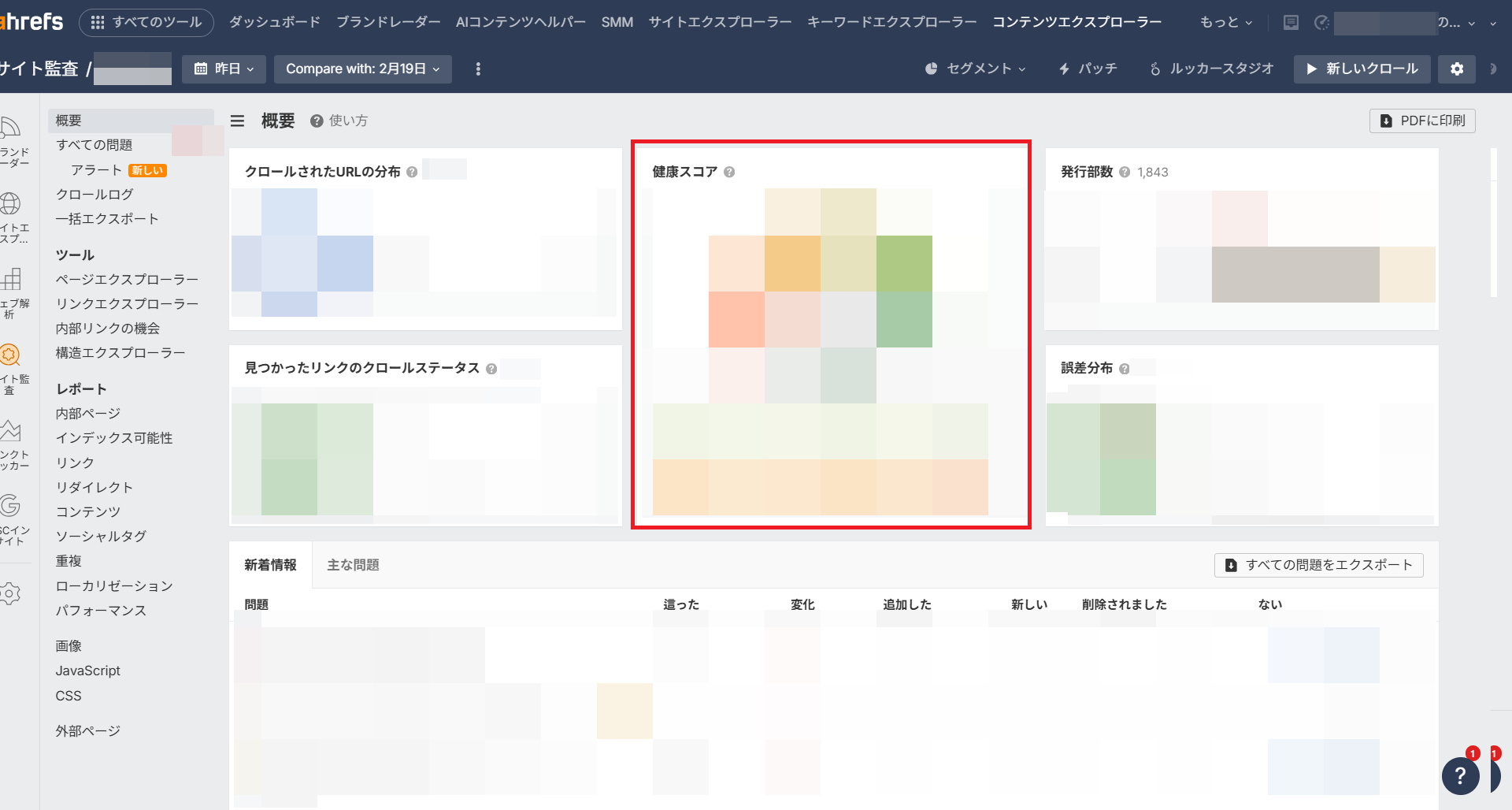Switch to the 主な問題 tab
Viewport: 1512px width, 810px height.
(x=353, y=565)
